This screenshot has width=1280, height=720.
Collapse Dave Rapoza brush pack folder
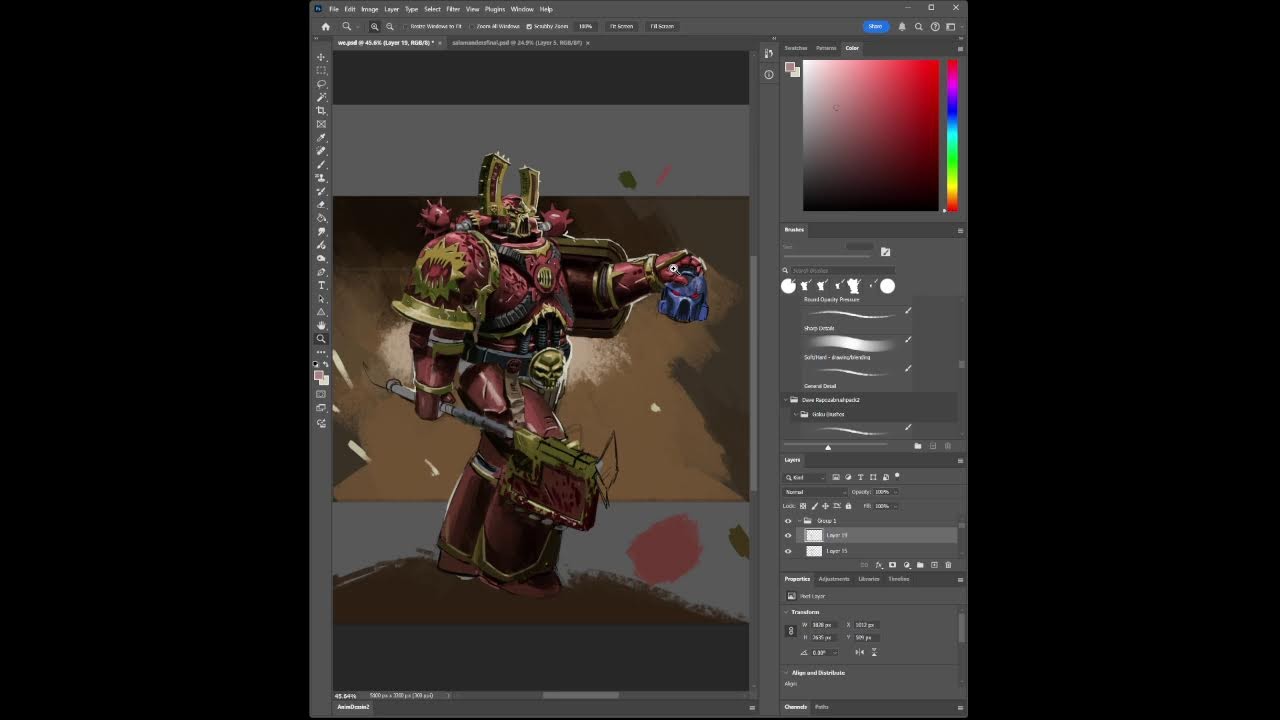785,400
